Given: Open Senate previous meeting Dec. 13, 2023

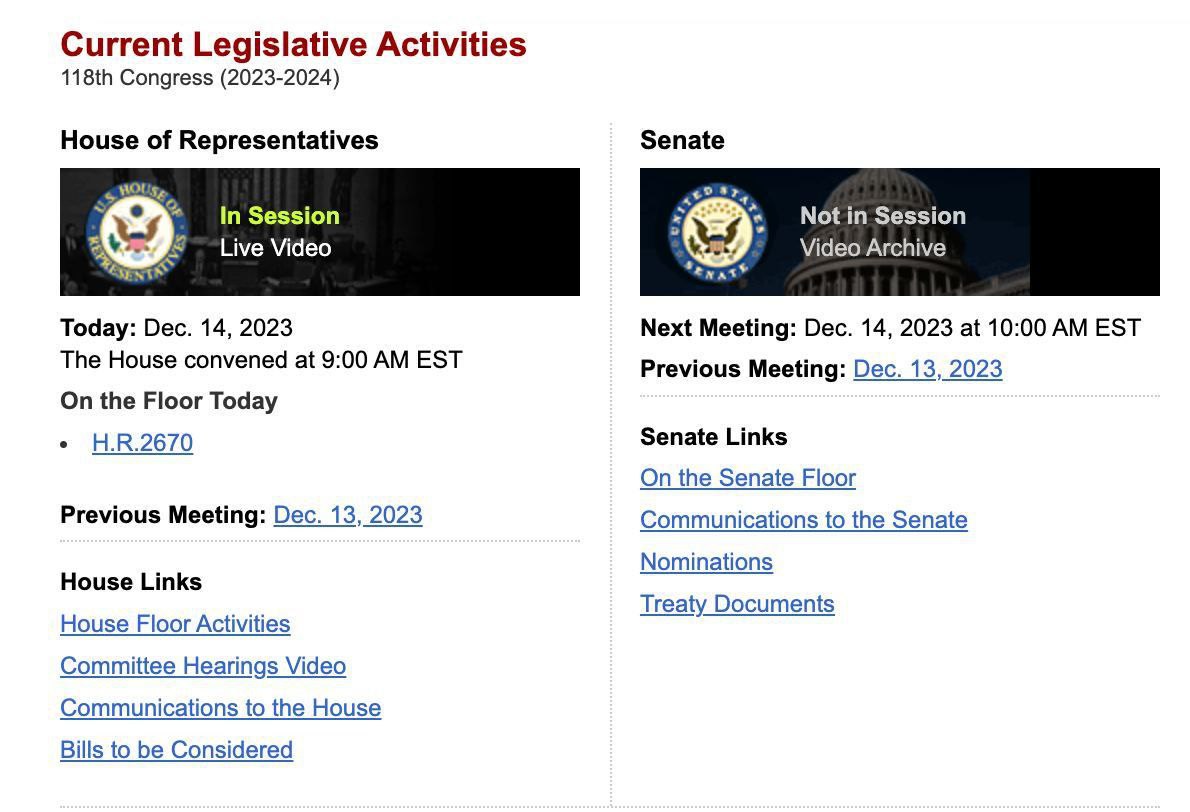Looking at the screenshot, I should [x=927, y=369].
